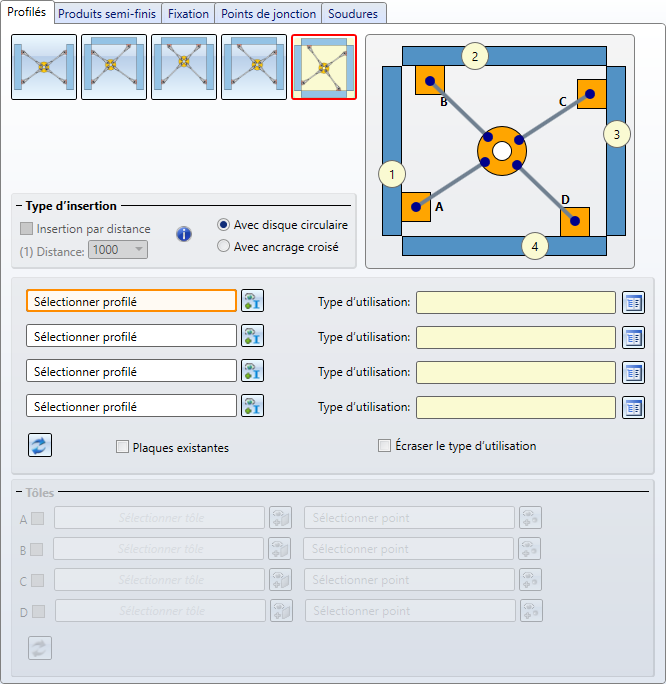Click row C Sélectionner point field
The width and height of the screenshot is (666, 684).
coord(409,579)
